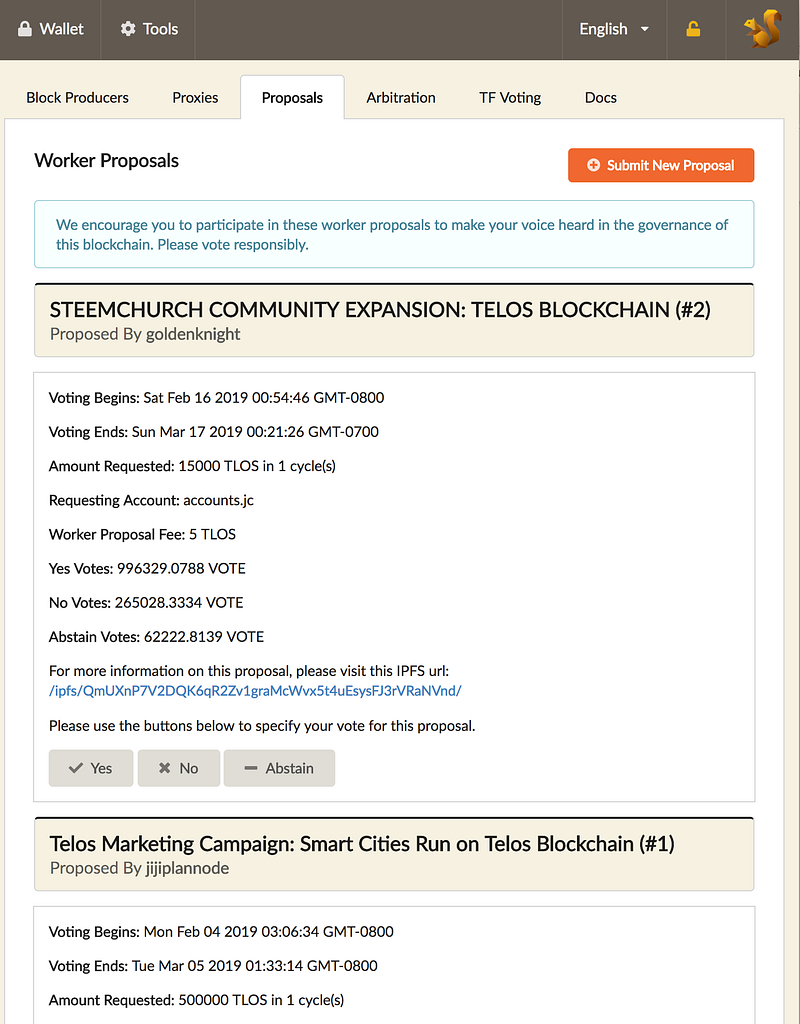Screen dimensions: 800x1024
Task: Go to the Arbitration tab
Action: tap(400, 97)
